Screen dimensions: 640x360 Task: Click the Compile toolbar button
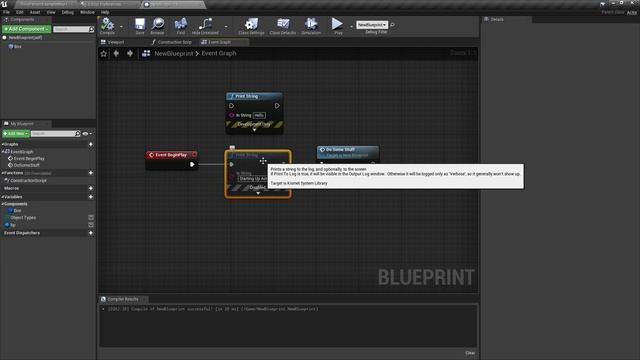(x=107, y=26)
